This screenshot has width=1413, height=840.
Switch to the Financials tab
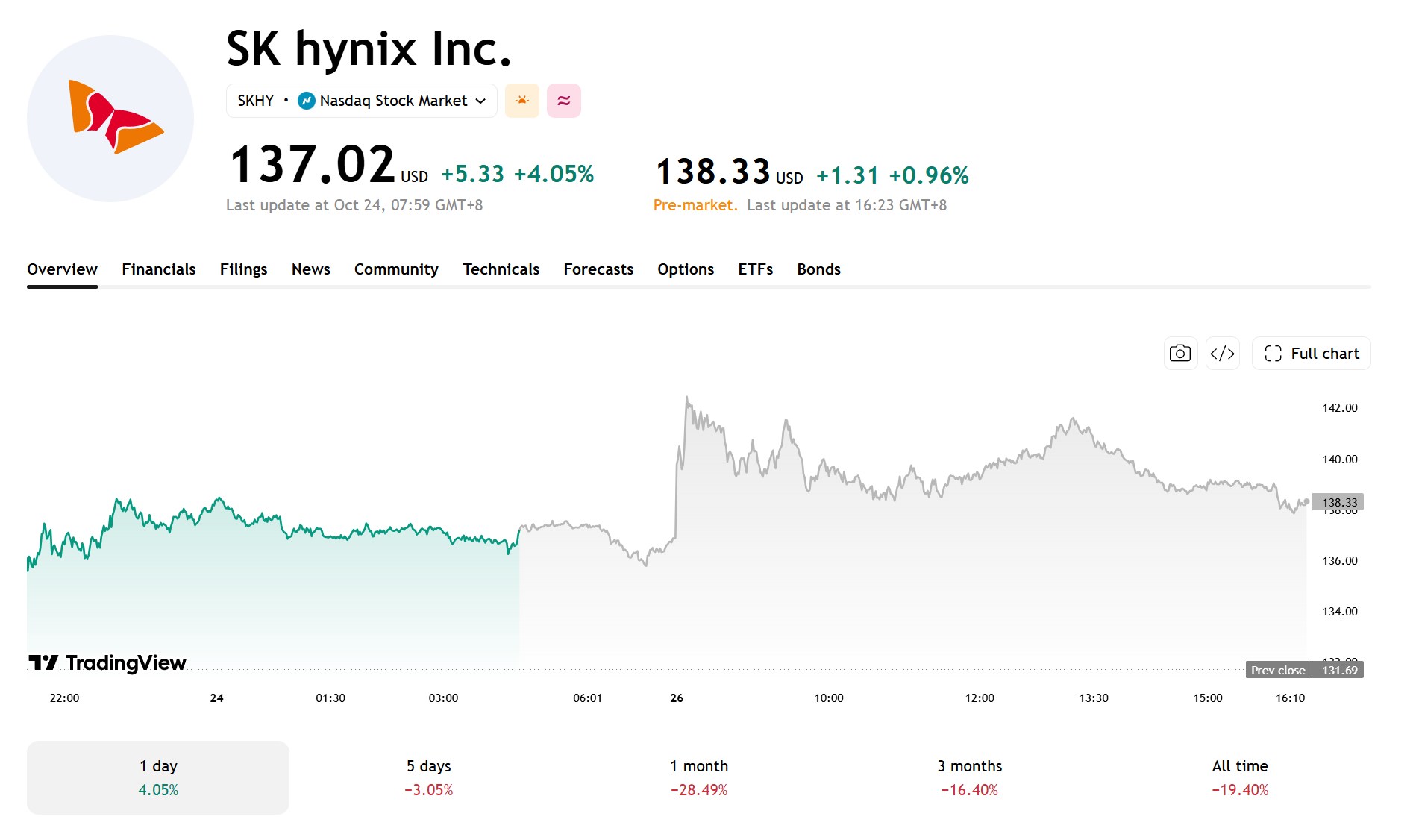(x=159, y=269)
